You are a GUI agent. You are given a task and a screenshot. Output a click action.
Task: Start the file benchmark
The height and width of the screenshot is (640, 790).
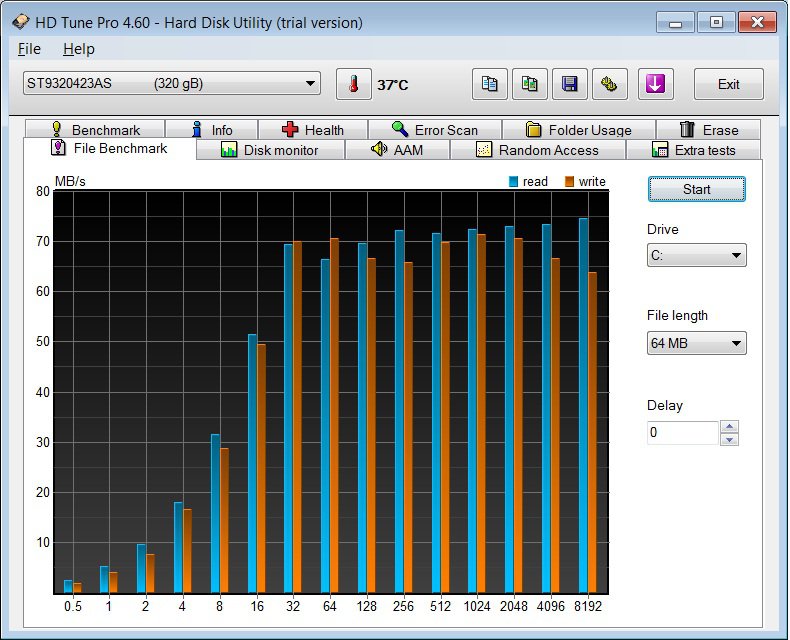pyautogui.click(x=696, y=189)
